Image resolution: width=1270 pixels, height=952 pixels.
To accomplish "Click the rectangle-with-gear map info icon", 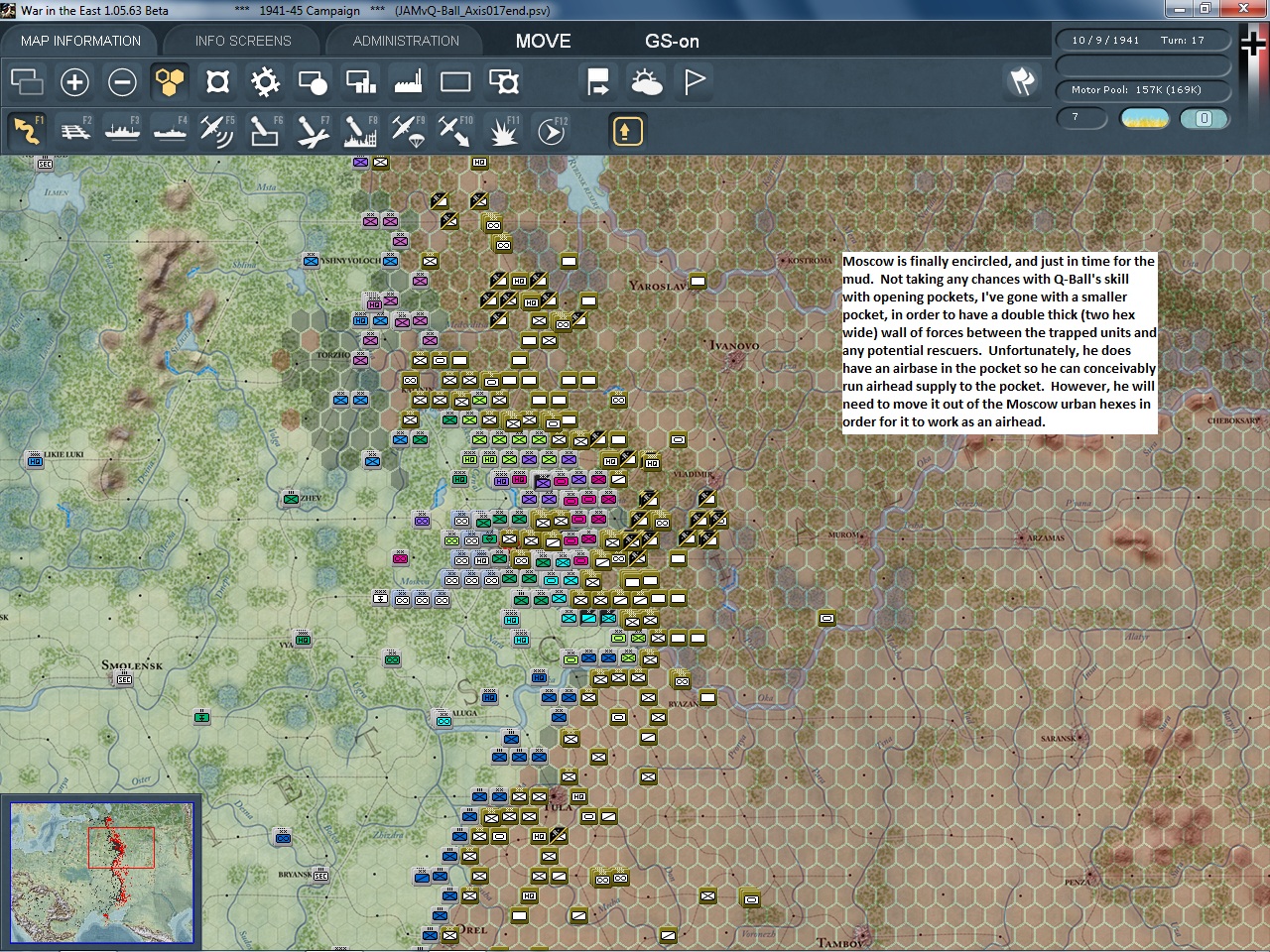I will pos(503,81).
